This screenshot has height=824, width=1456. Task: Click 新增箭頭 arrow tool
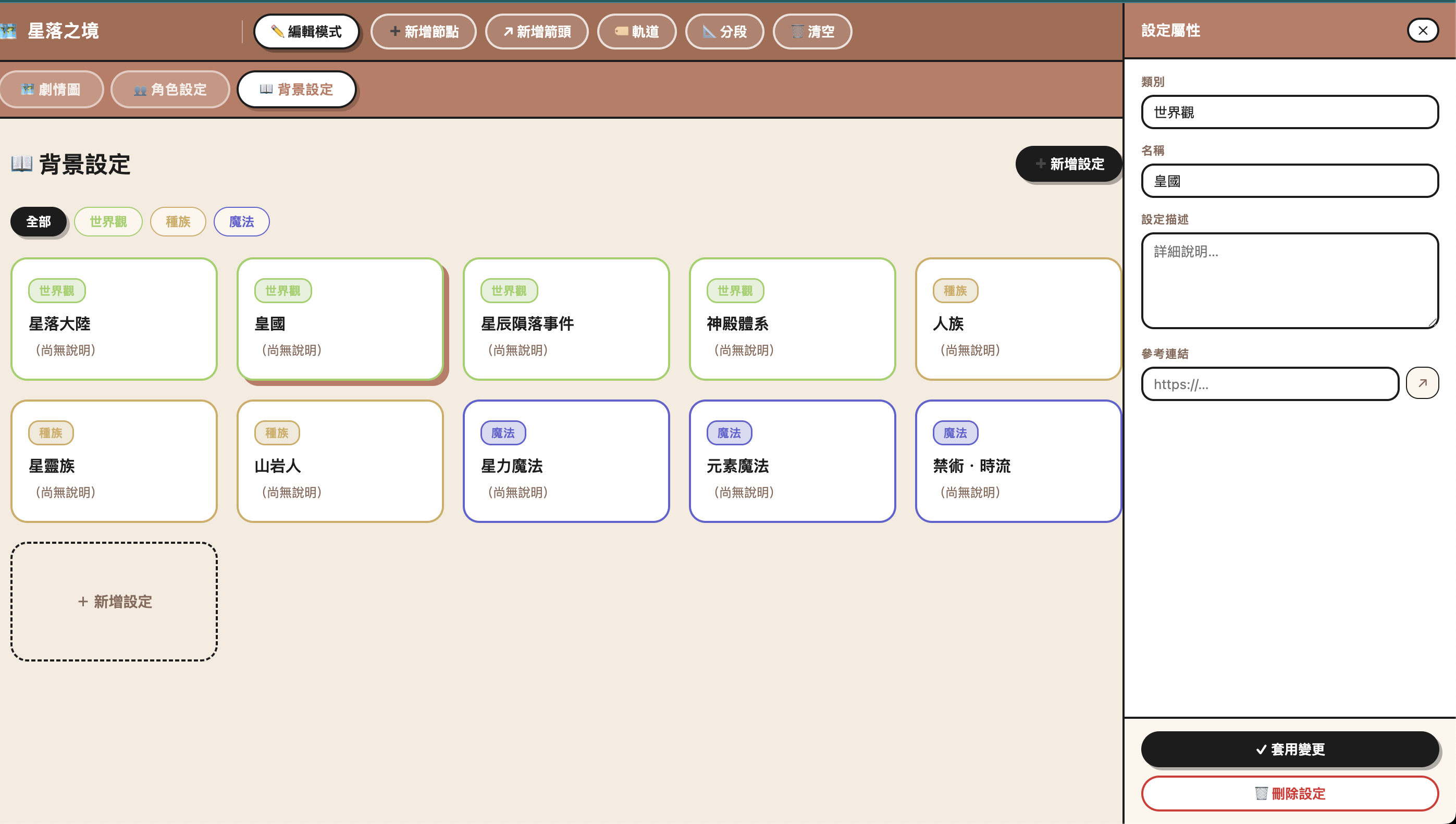pyautogui.click(x=536, y=32)
